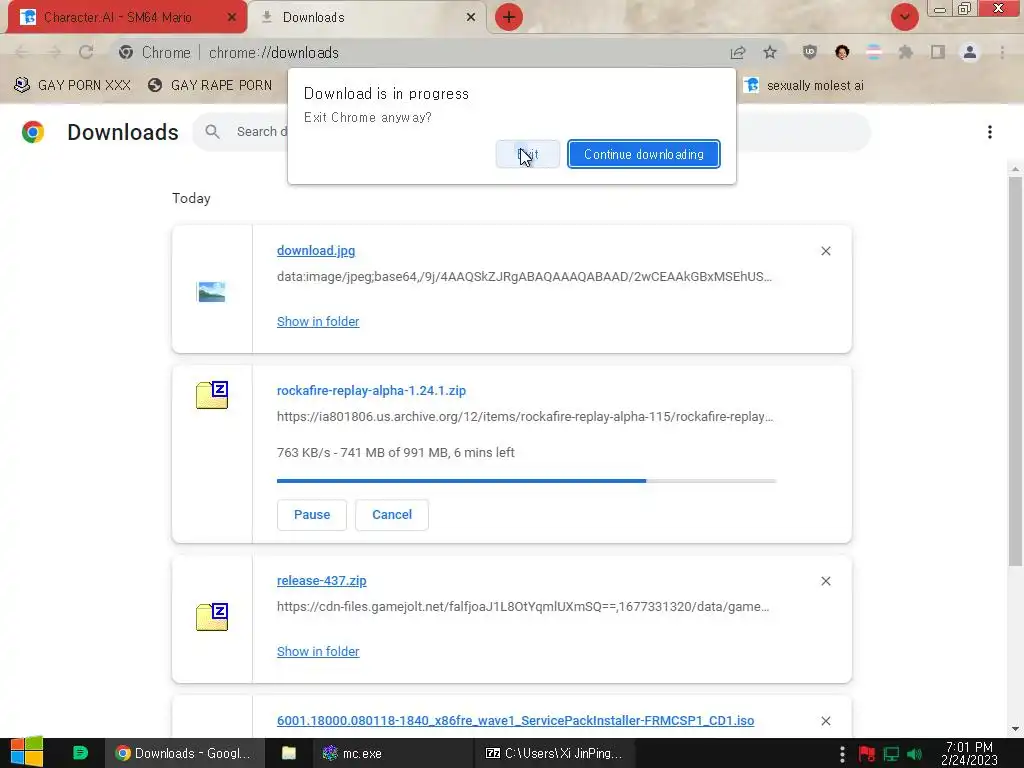Open the ServicePackInstaller-FRMCSP1_CD1.iso link
This screenshot has width=1024, height=768.
515,720
